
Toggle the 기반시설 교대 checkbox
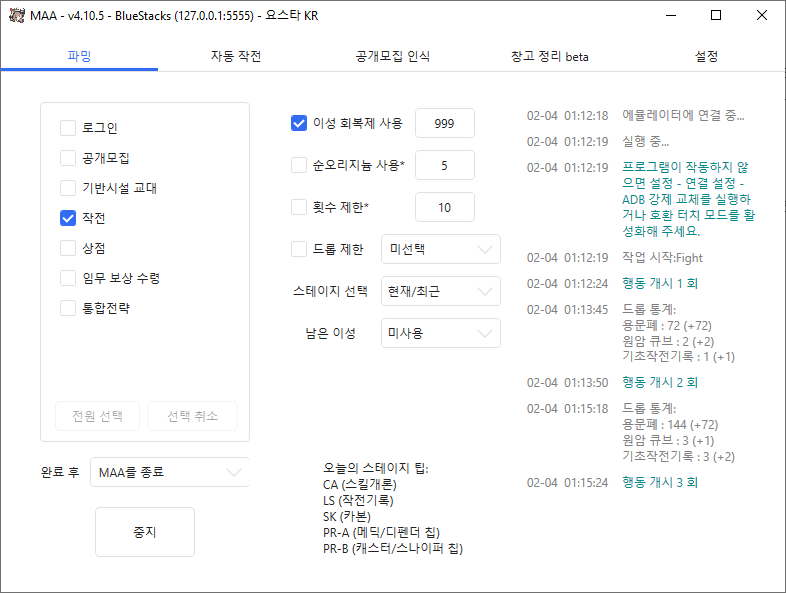(x=68, y=188)
